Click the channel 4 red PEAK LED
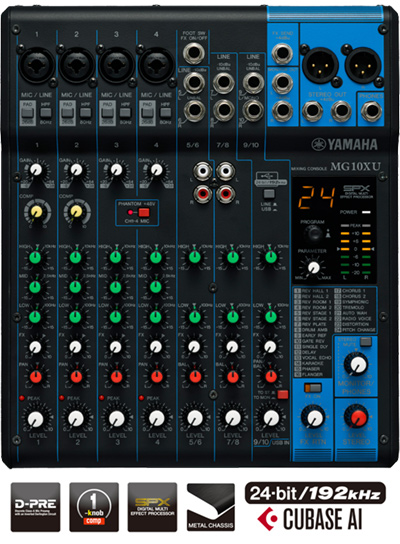The height and width of the screenshot is (544, 400). [141, 398]
